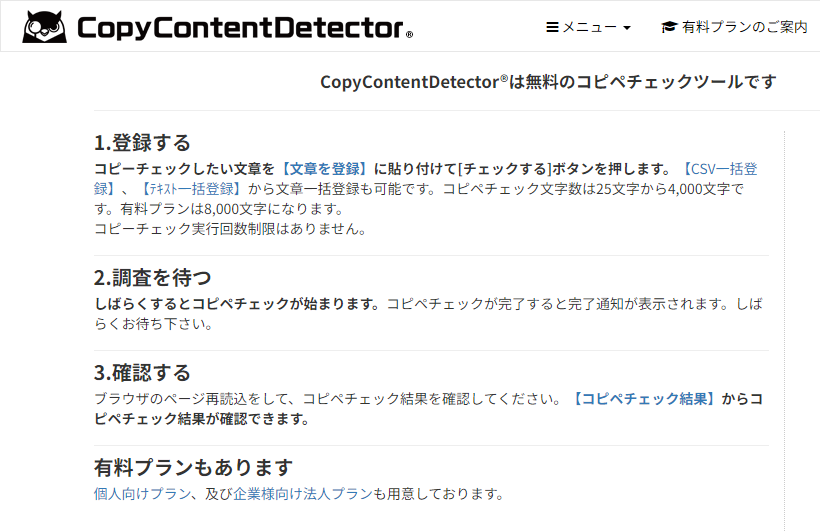Follow the 企業様向け法人プラン link
This screenshot has width=820, height=531.
(x=303, y=494)
